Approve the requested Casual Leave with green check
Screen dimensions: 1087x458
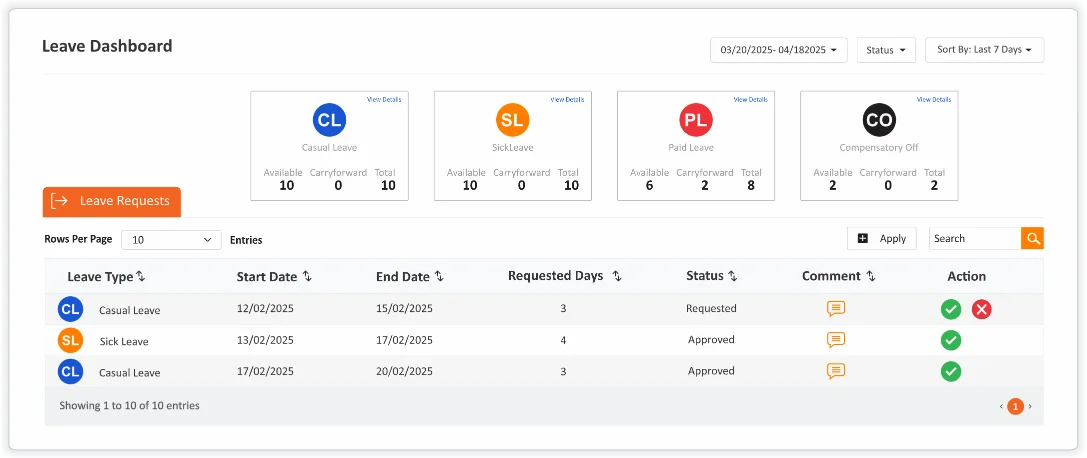[951, 309]
